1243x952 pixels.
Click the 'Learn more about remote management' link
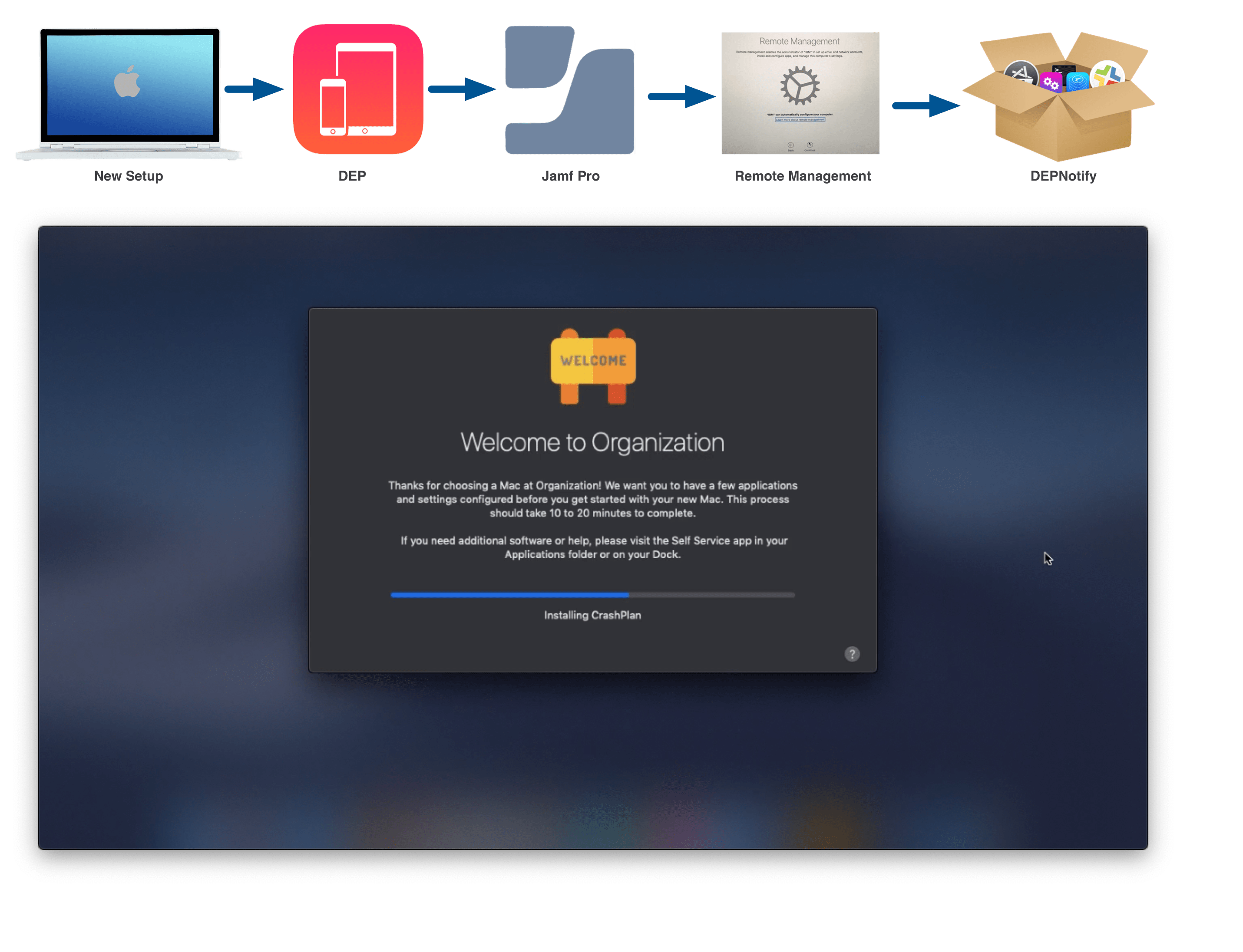[x=800, y=119]
